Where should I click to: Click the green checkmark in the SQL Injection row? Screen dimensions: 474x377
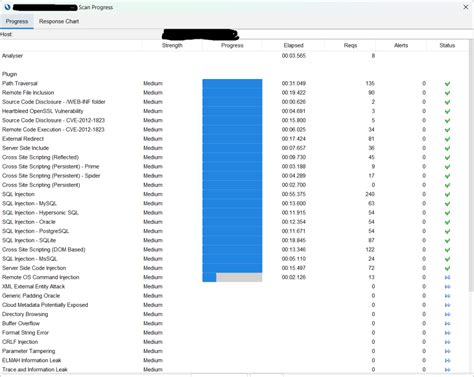447,194
